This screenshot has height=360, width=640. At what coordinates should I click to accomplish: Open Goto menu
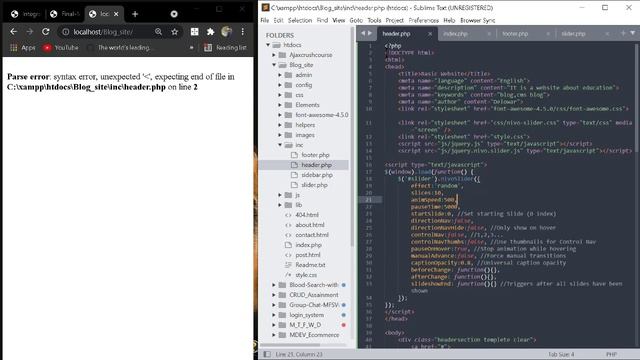point(356,20)
